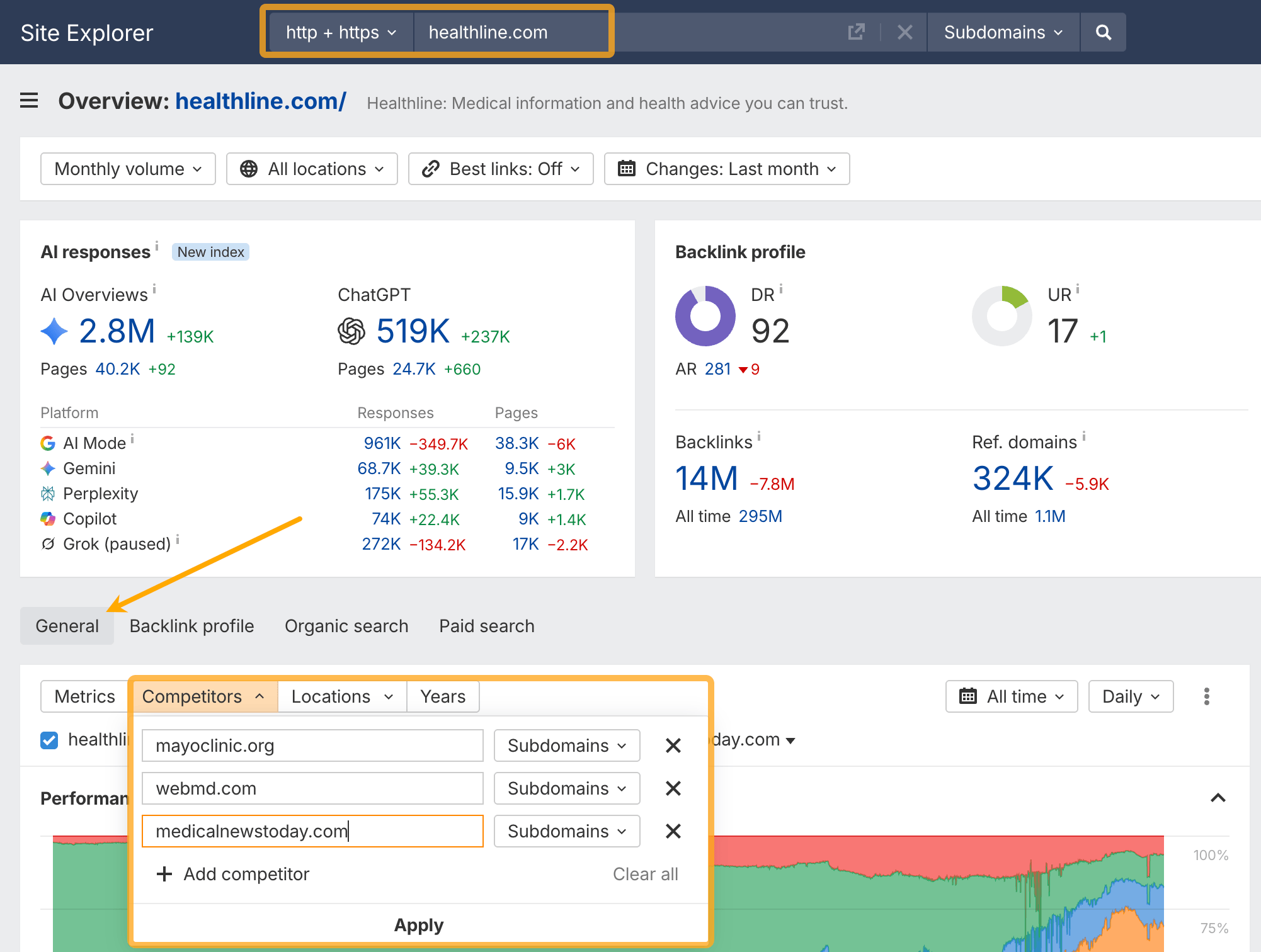
Task: Click the 961K AI Mode responses value
Action: click(x=382, y=443)
